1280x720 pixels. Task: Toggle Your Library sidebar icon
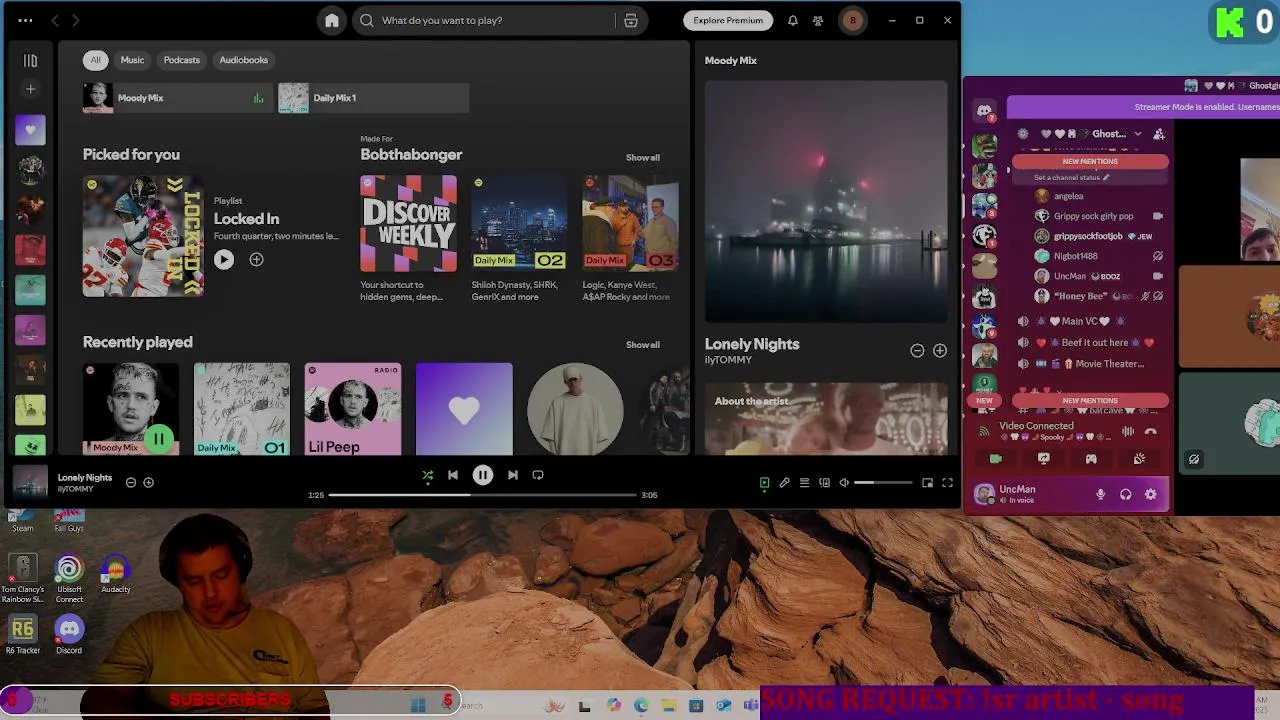(30, 60)
